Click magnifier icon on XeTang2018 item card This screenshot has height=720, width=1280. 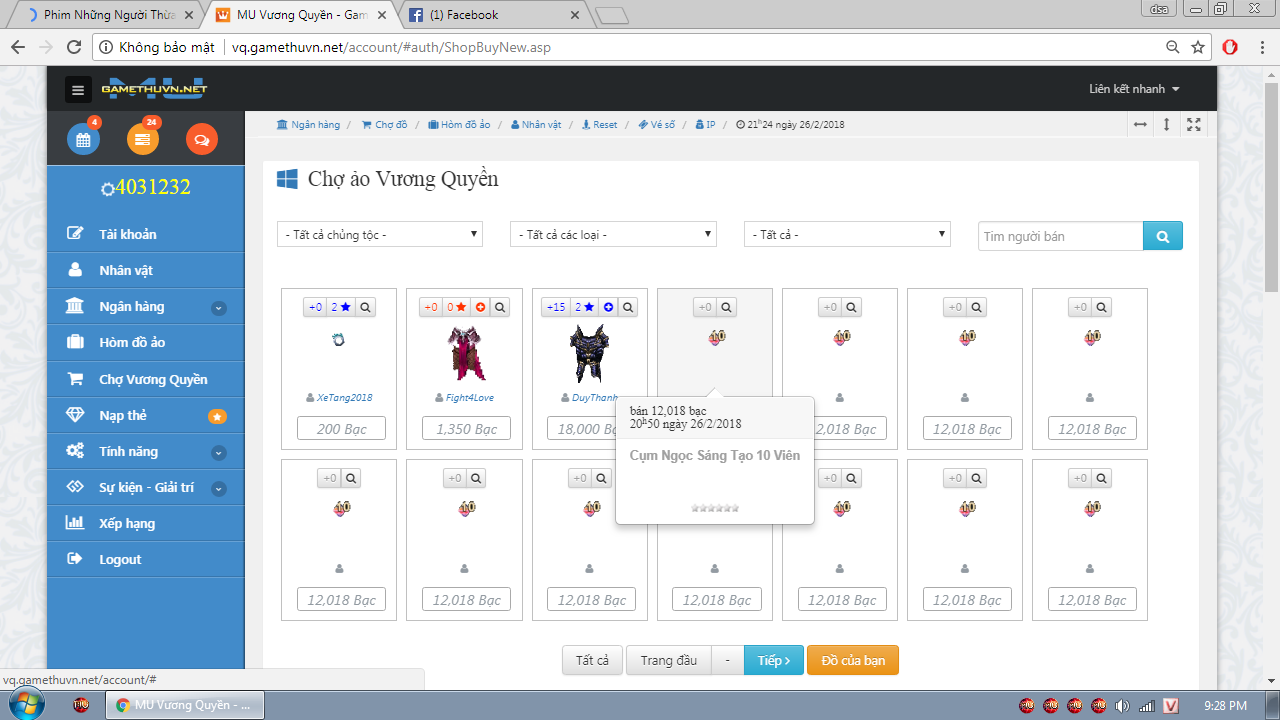366,307
